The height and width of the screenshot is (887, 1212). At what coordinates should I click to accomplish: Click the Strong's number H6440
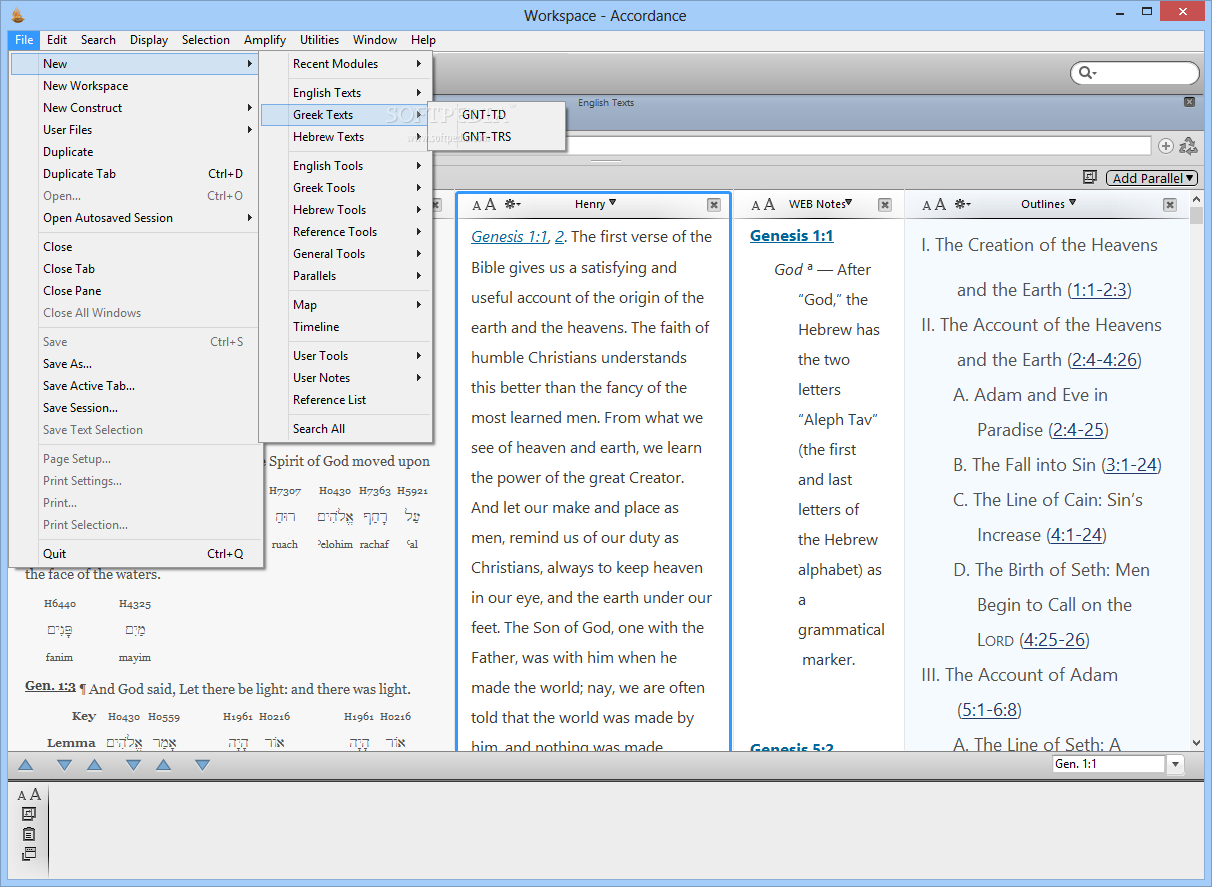point(60,604)
